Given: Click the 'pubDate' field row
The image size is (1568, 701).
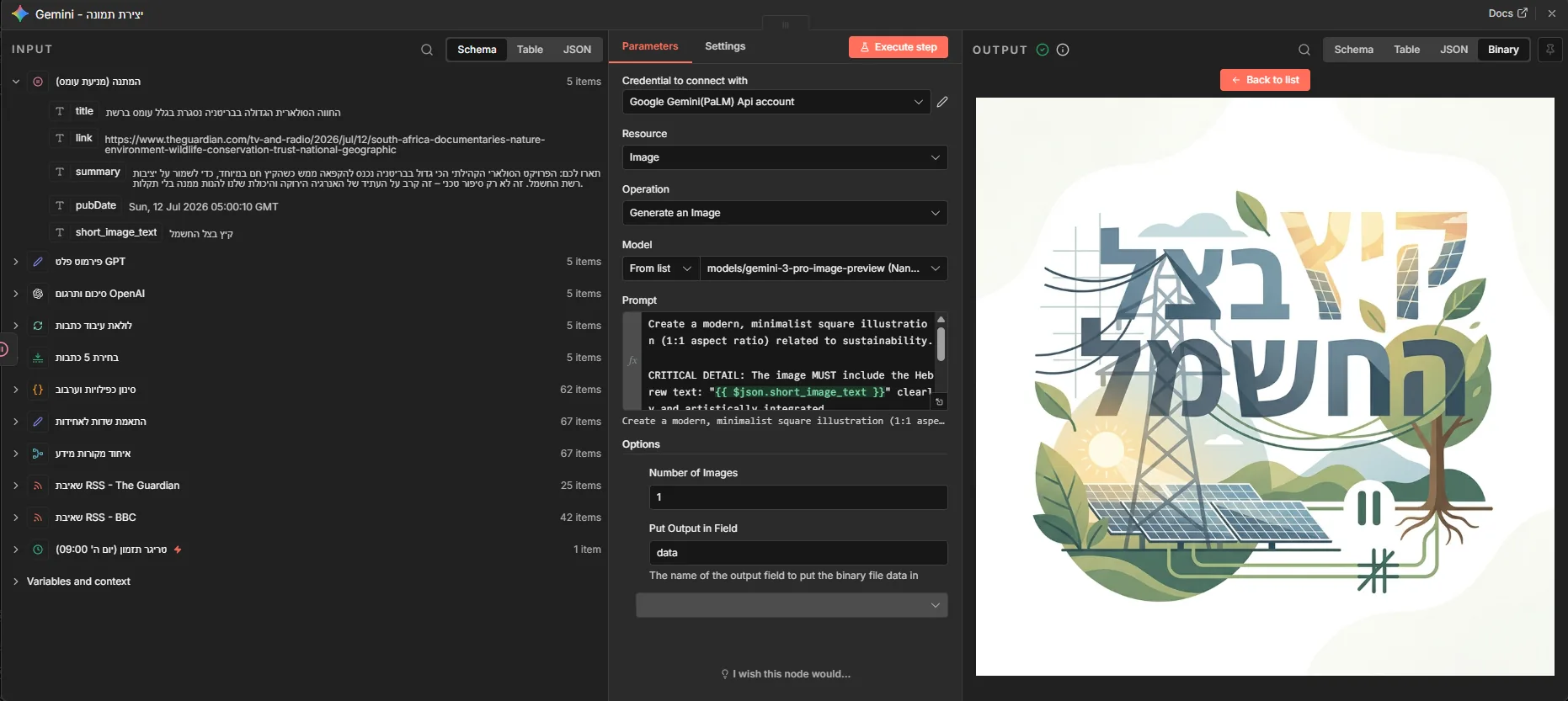Looking at the screenshot, I should pyautogui.click(x=165, y=206).
